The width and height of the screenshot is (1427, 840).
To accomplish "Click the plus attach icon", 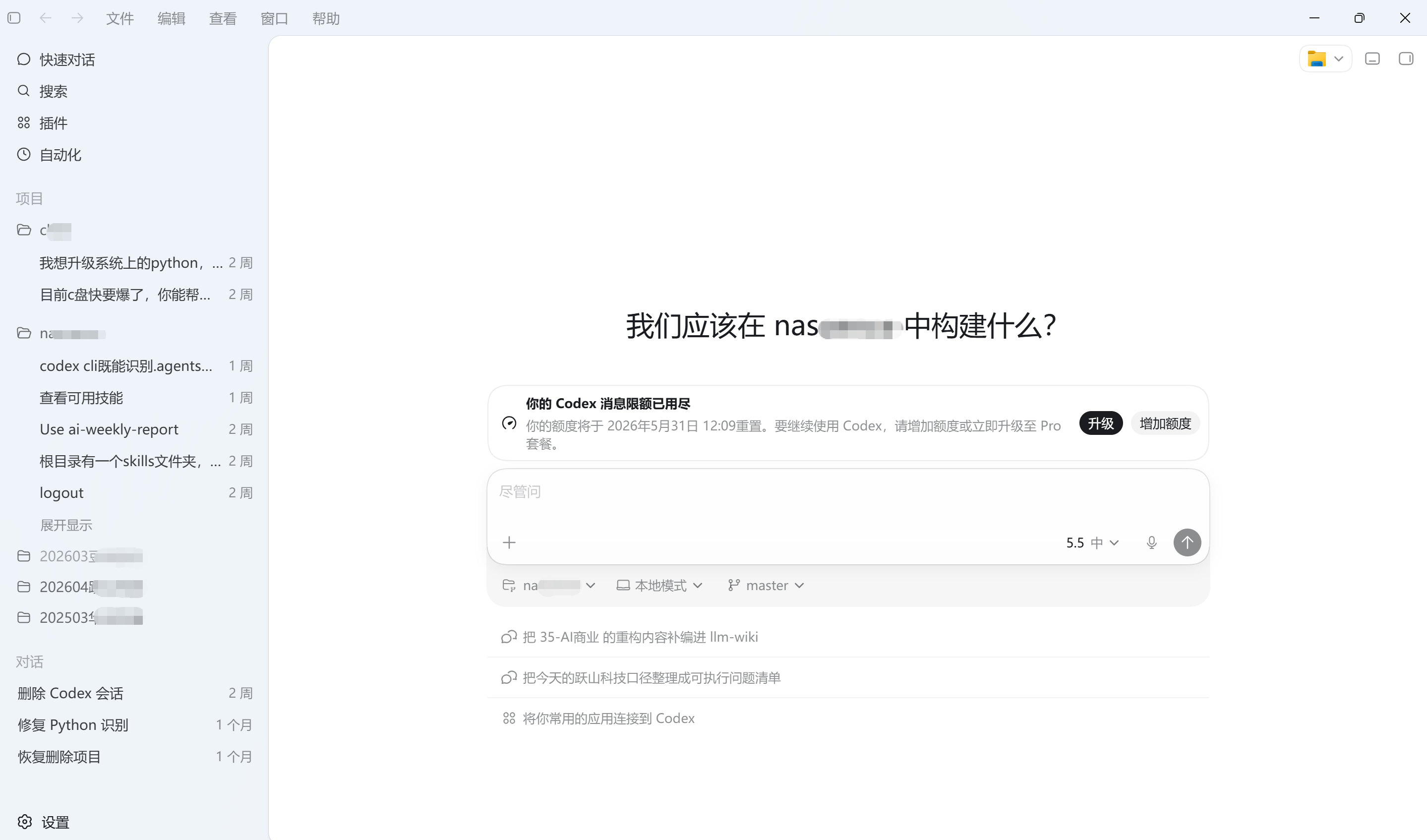I will (509, 542).
